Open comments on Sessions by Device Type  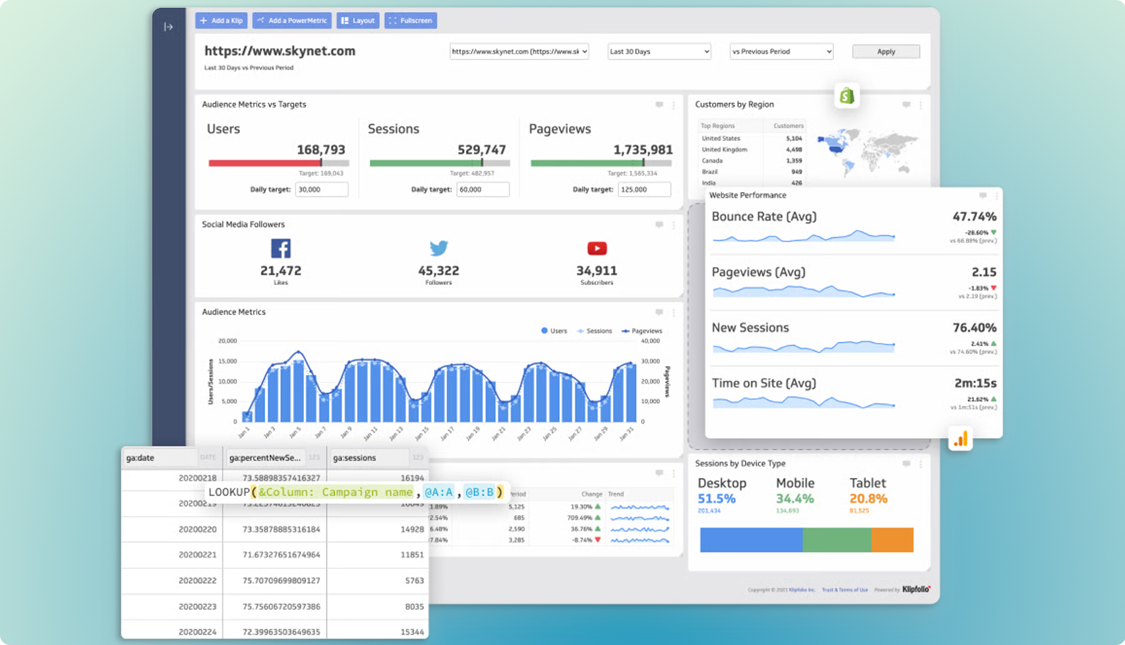coord(906,464)
